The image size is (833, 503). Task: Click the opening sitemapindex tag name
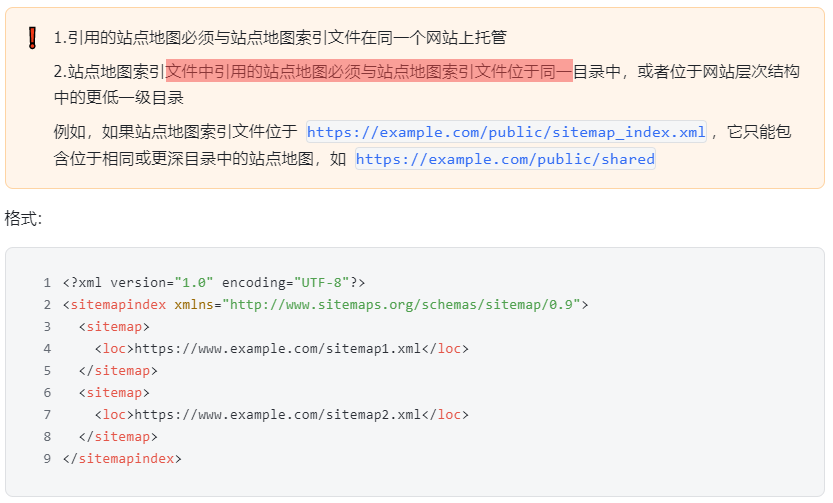pos(118,305)
